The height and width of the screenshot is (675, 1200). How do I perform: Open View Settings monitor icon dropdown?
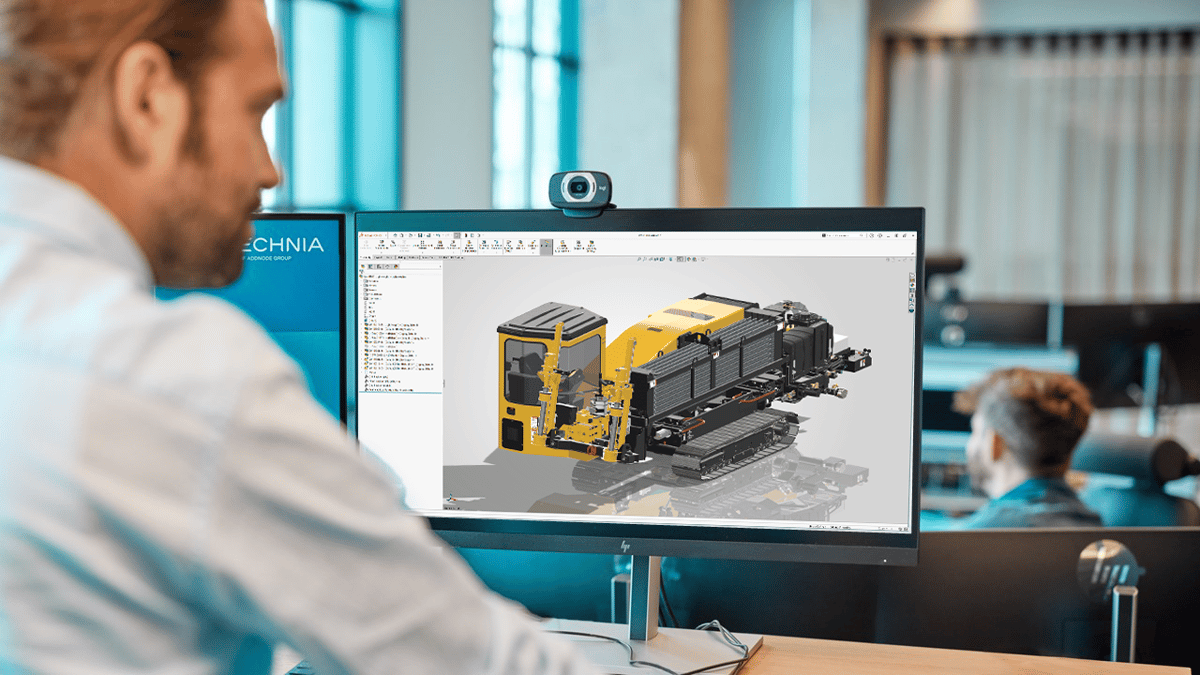coord(703,259)
